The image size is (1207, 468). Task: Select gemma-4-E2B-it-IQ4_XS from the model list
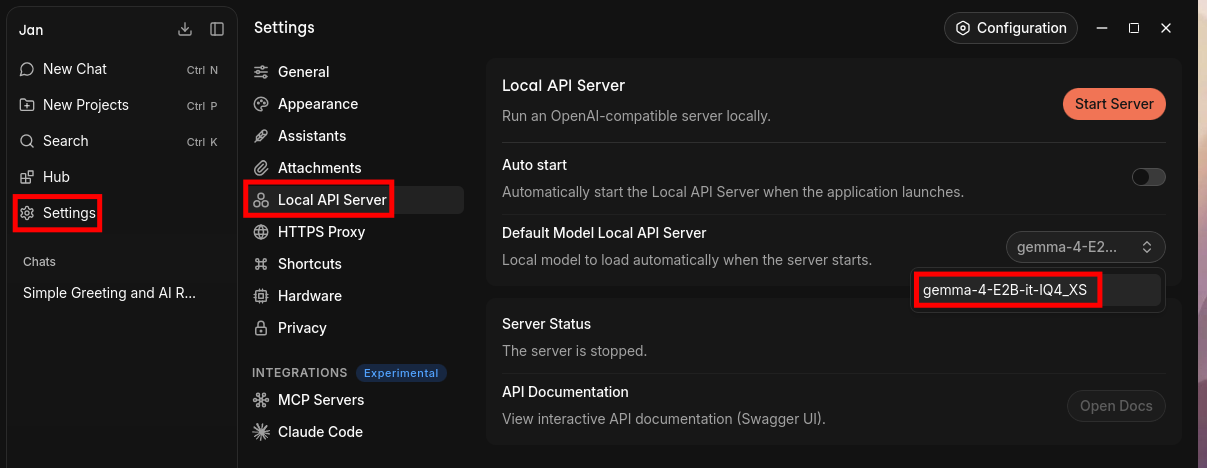click(1037, 290)
